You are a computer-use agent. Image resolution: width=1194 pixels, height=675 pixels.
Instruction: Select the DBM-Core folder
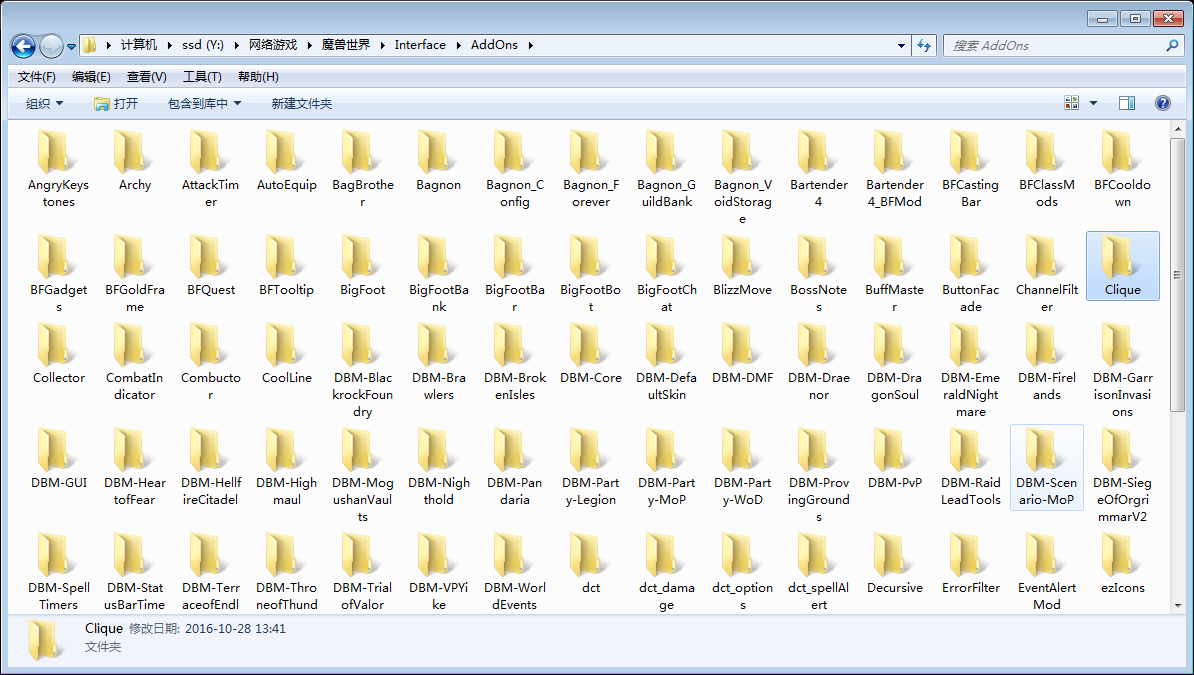(x=590, y=345)
